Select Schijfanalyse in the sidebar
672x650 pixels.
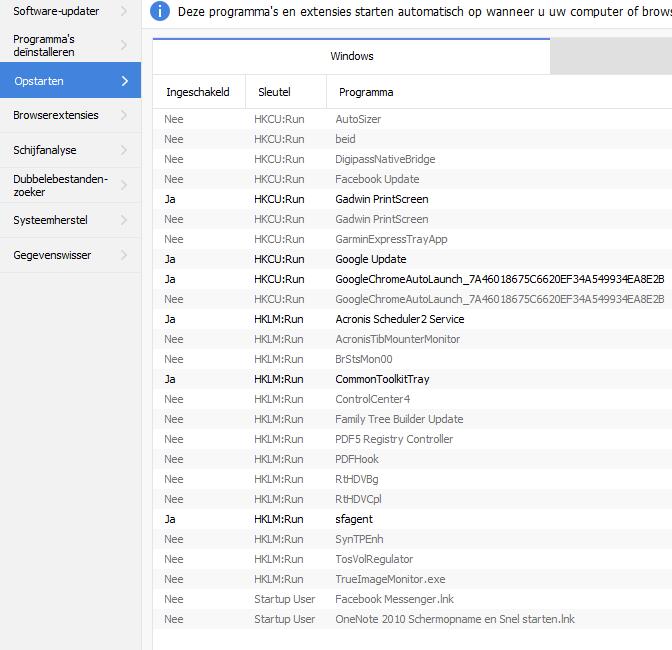click(x=45, y=150)
